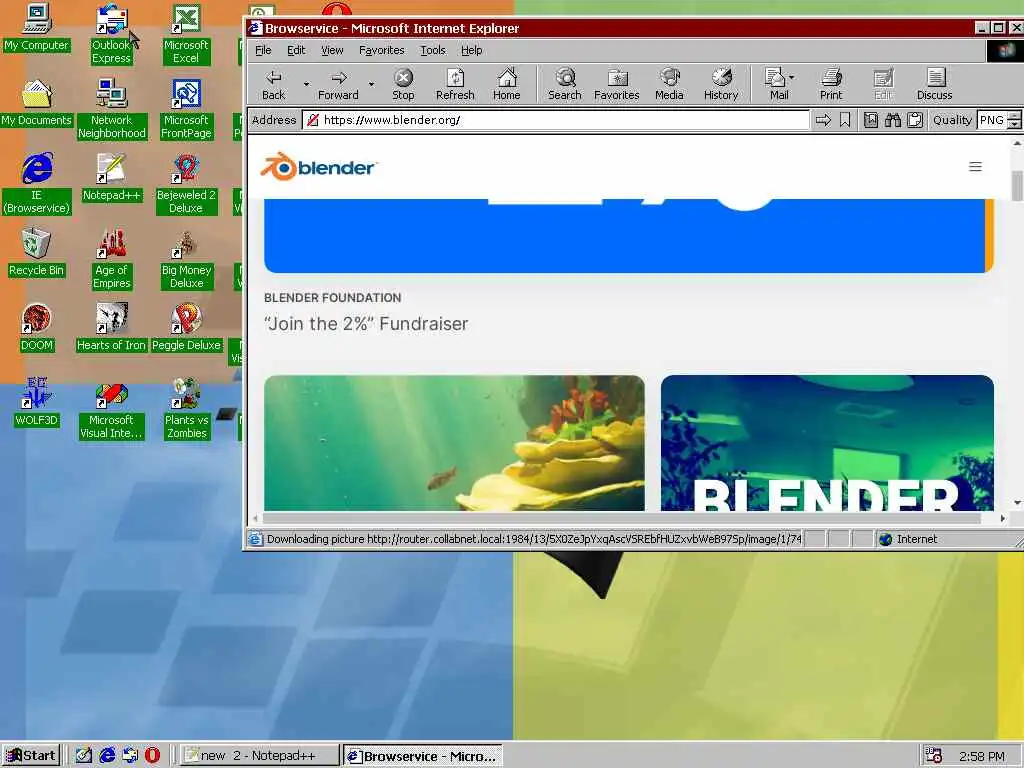Stop loading the page with Stop
The image size is (1024, 768).
pos(403,85)
